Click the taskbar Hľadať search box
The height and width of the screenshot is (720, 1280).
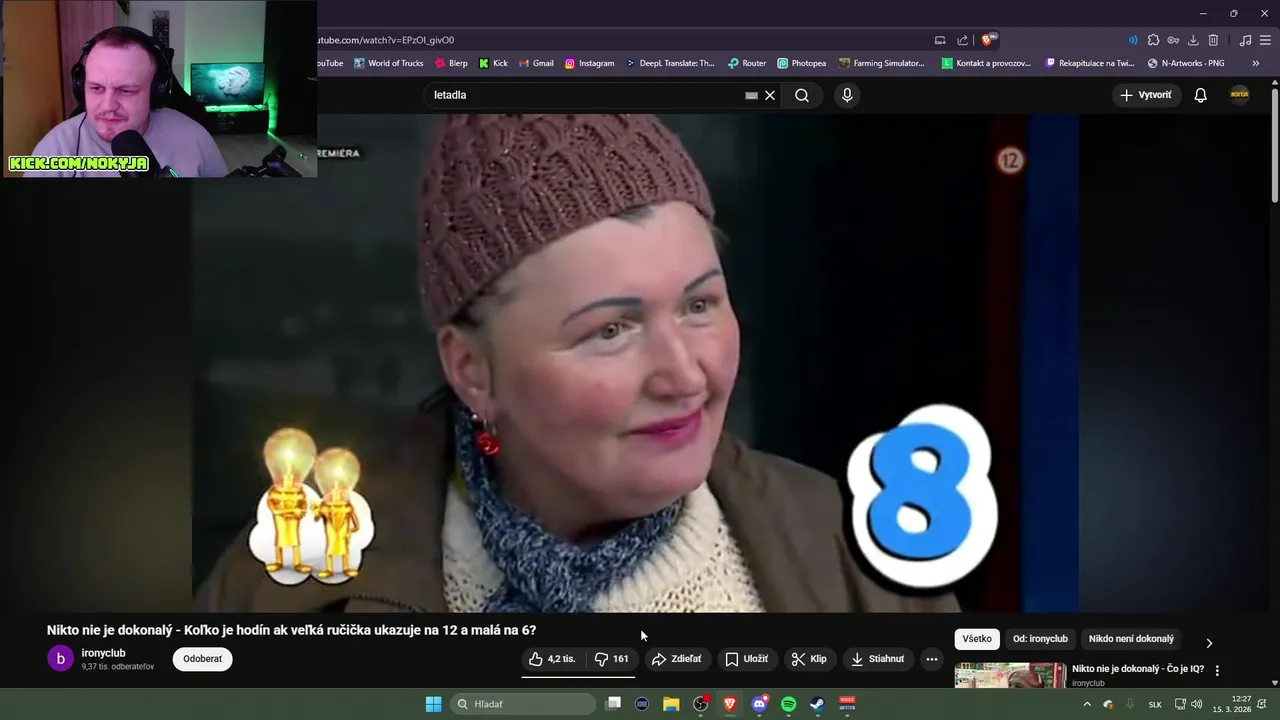[524, 704]
